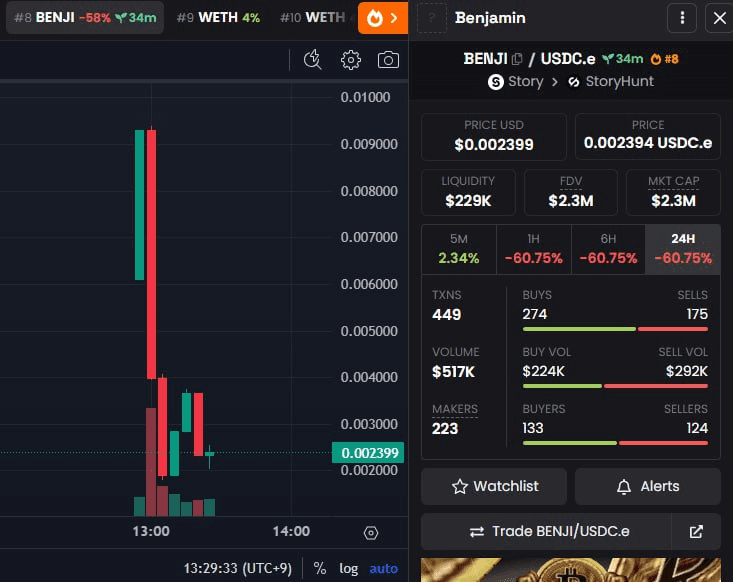Toggle log scale on chart

348,568
